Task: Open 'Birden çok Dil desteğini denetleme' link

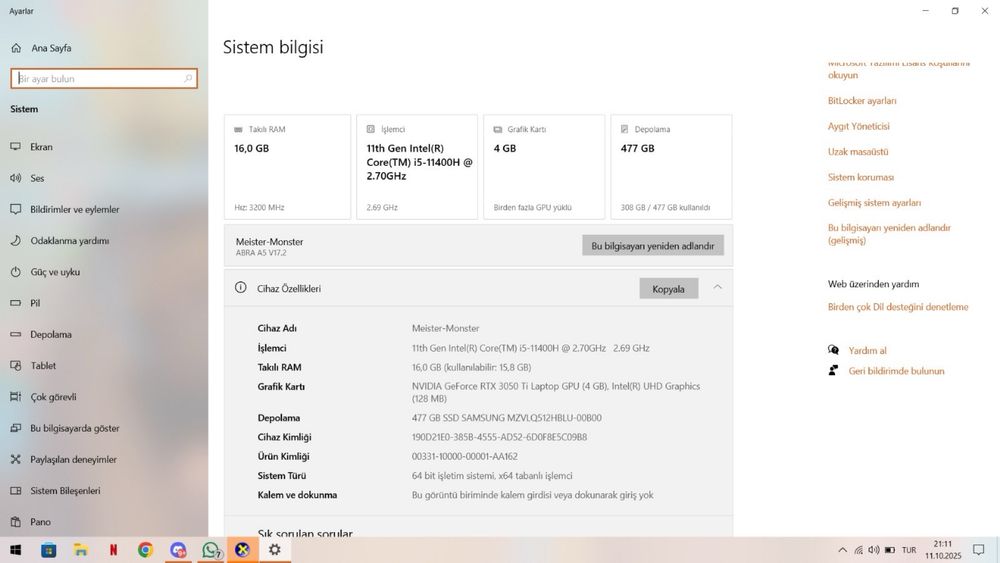Action: (898, 307)
